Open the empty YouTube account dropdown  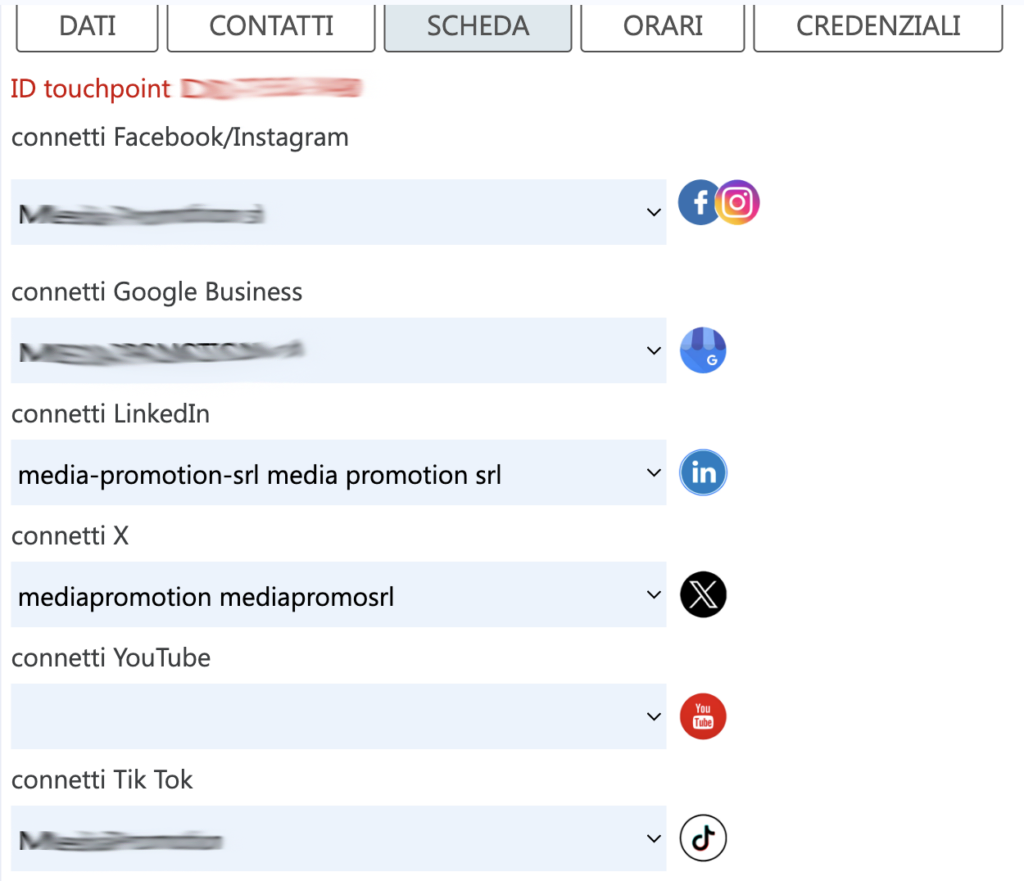pyautogui.click(x=338, y=716)
